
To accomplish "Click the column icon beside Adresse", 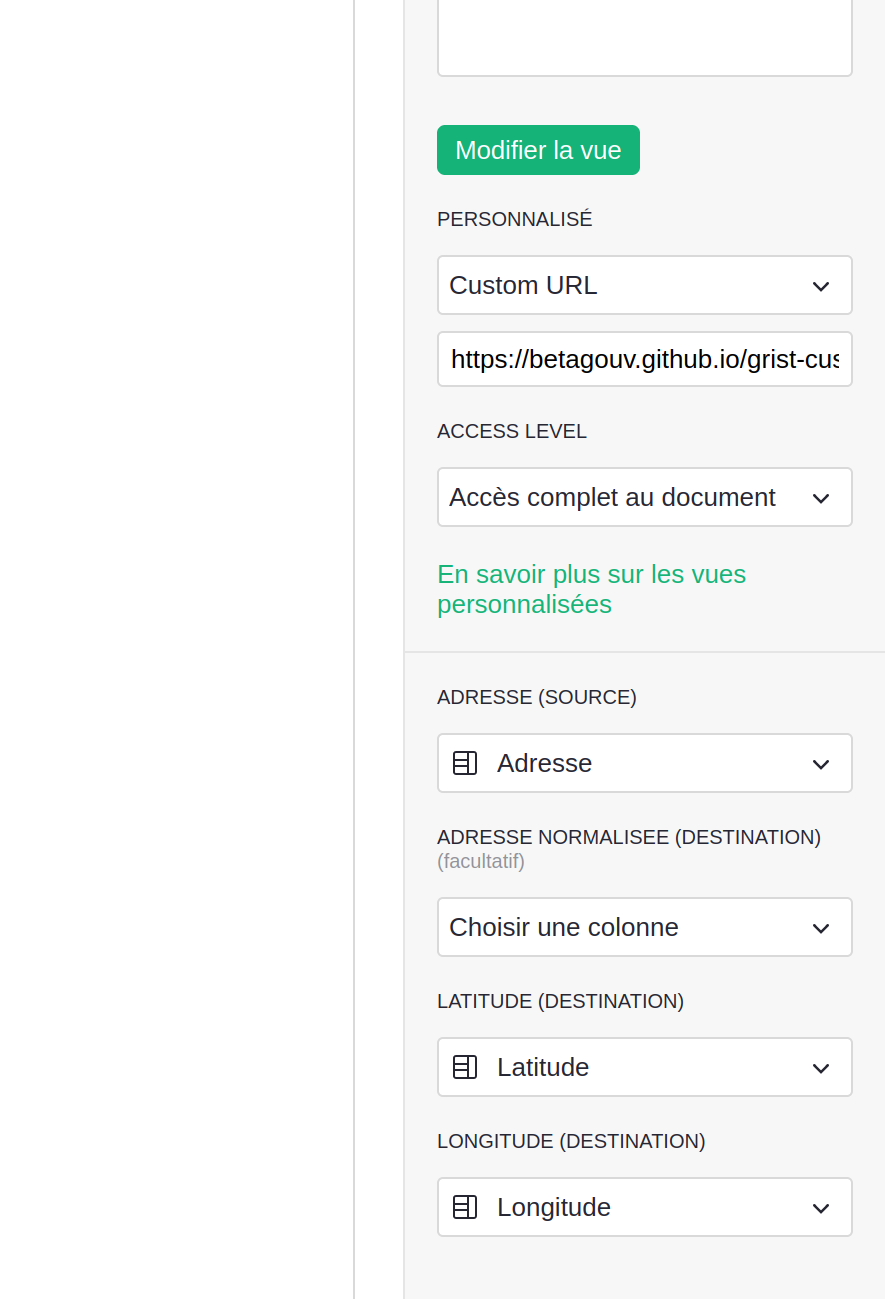I will pos(465,763).
